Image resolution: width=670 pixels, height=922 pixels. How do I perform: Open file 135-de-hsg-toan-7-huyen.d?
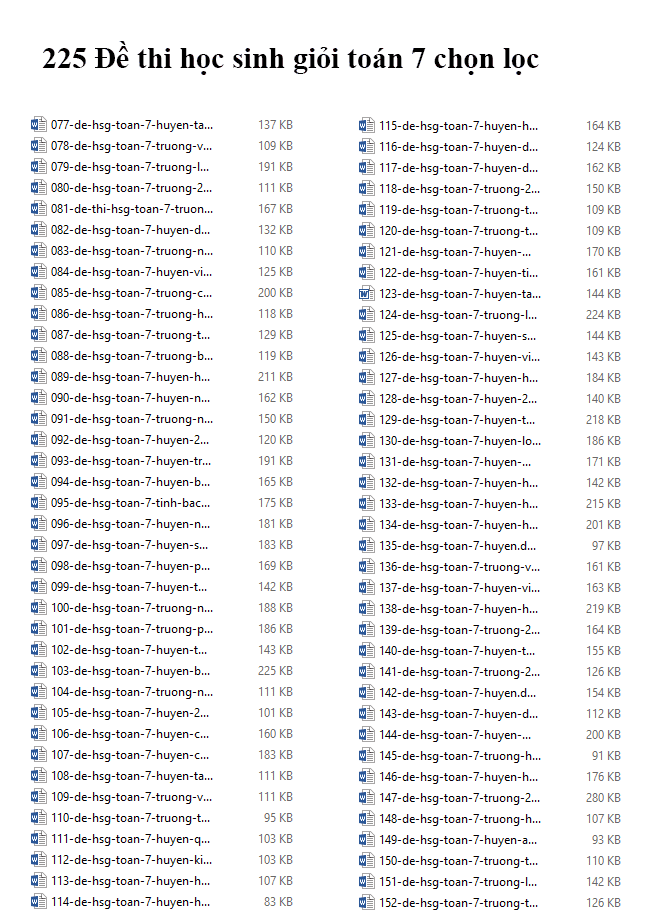[457, 546]
